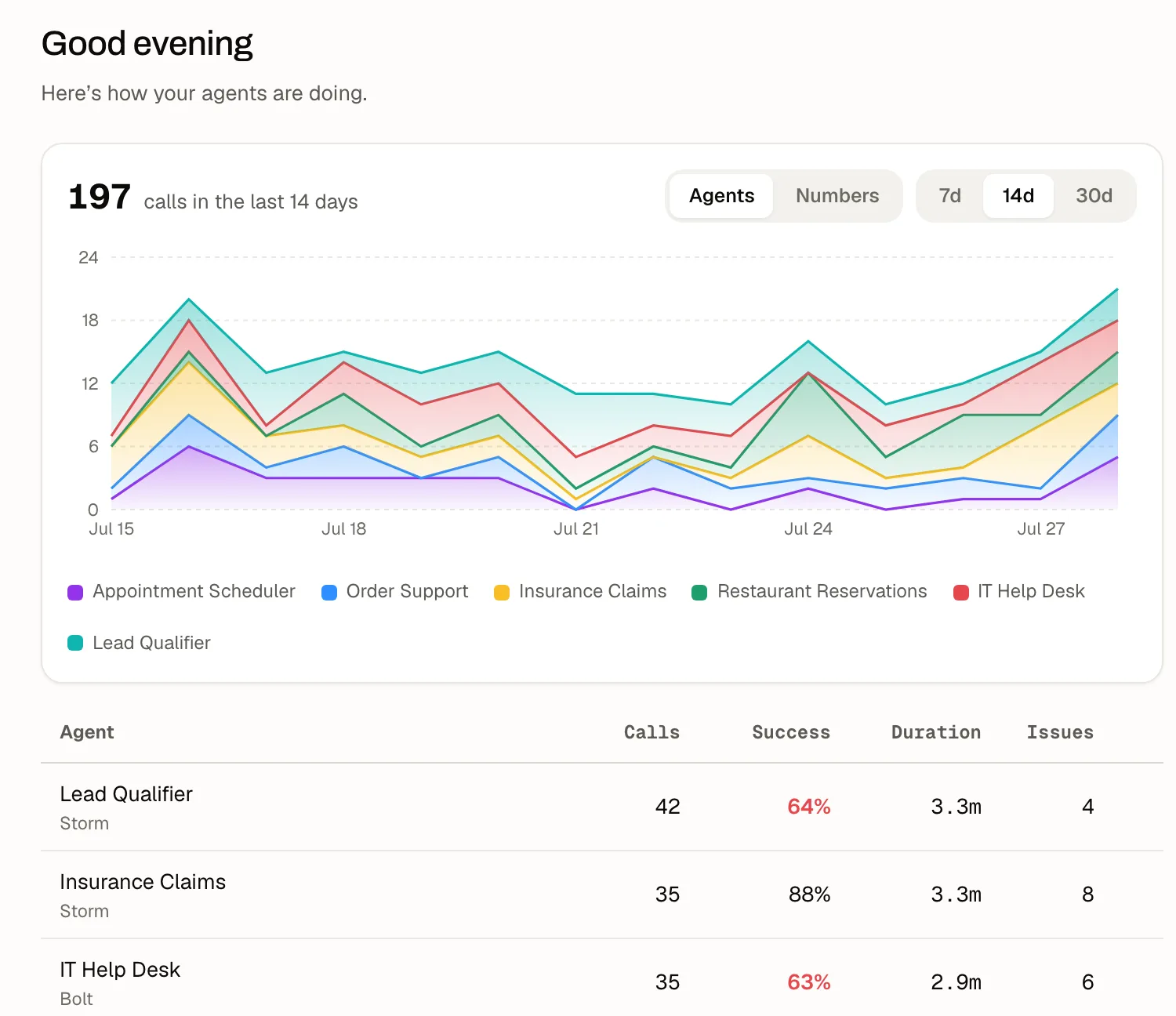Viewport: 1176px width, 1016px height.
Task: Click the 64% success rate for Lead Qualifier
Action: pos(808,807)
